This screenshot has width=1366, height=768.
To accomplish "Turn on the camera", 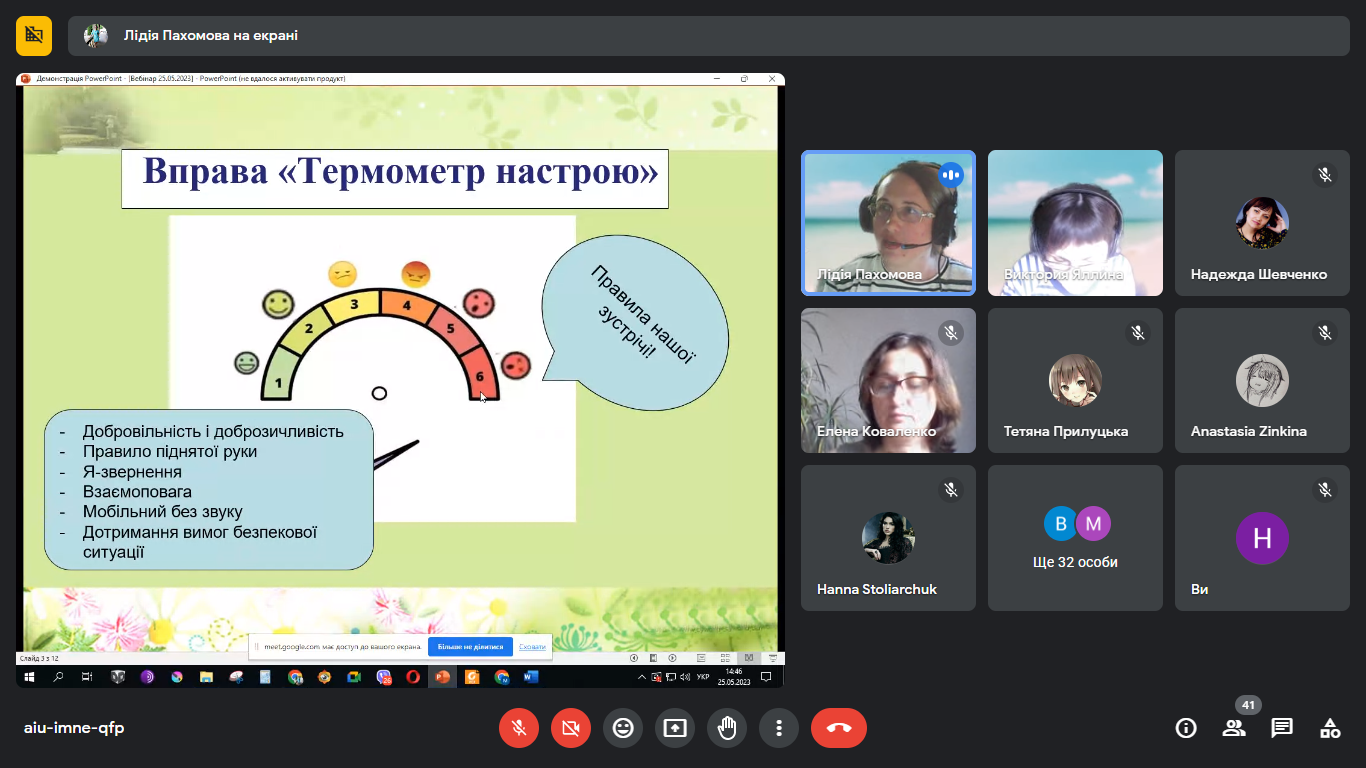I will pos(571,728).
